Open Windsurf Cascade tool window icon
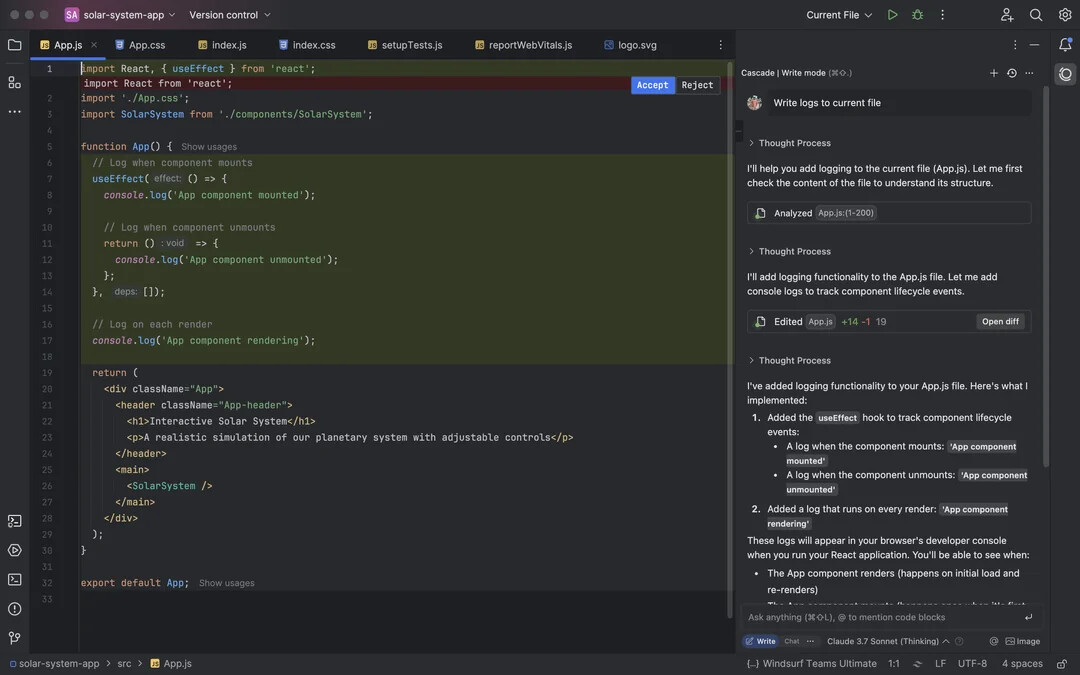 (x=1065, y=74)
